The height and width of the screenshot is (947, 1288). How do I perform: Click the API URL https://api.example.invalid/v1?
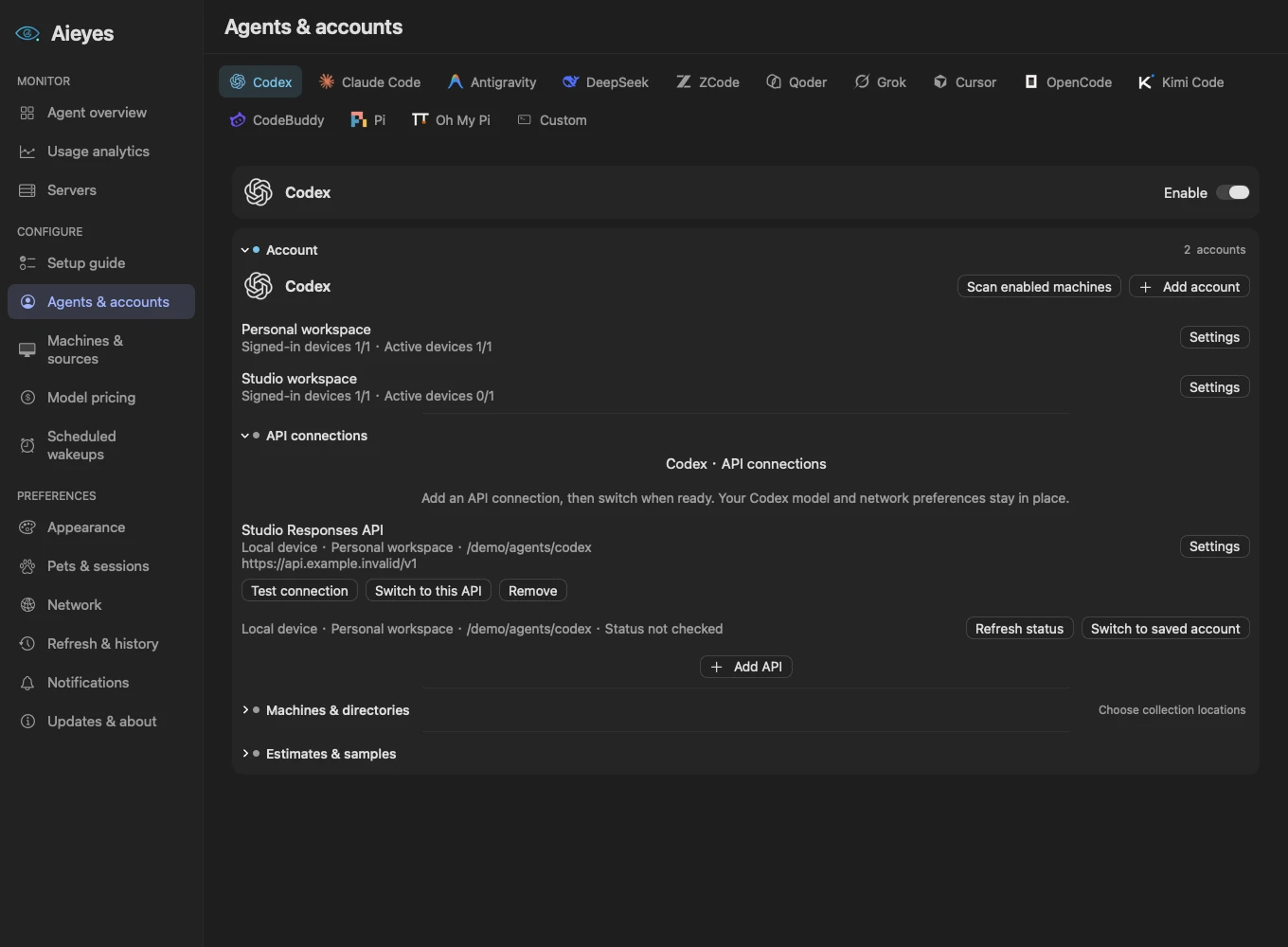[x=330, y=563]
